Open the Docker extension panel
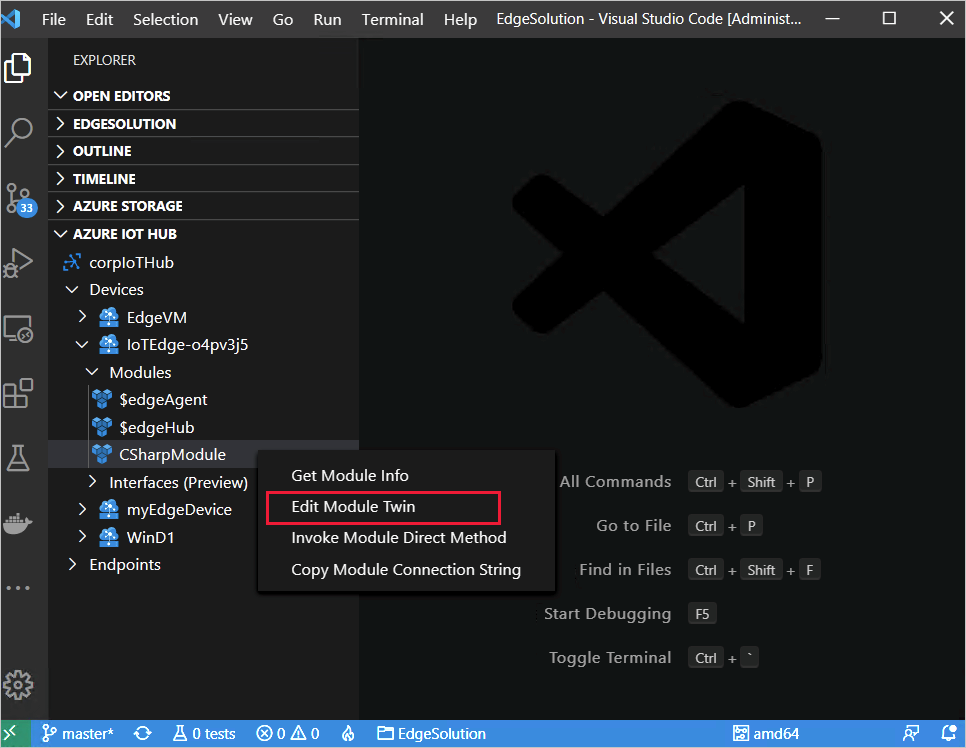This screenshot has width=966, height=748. click(x=20, y=522)
